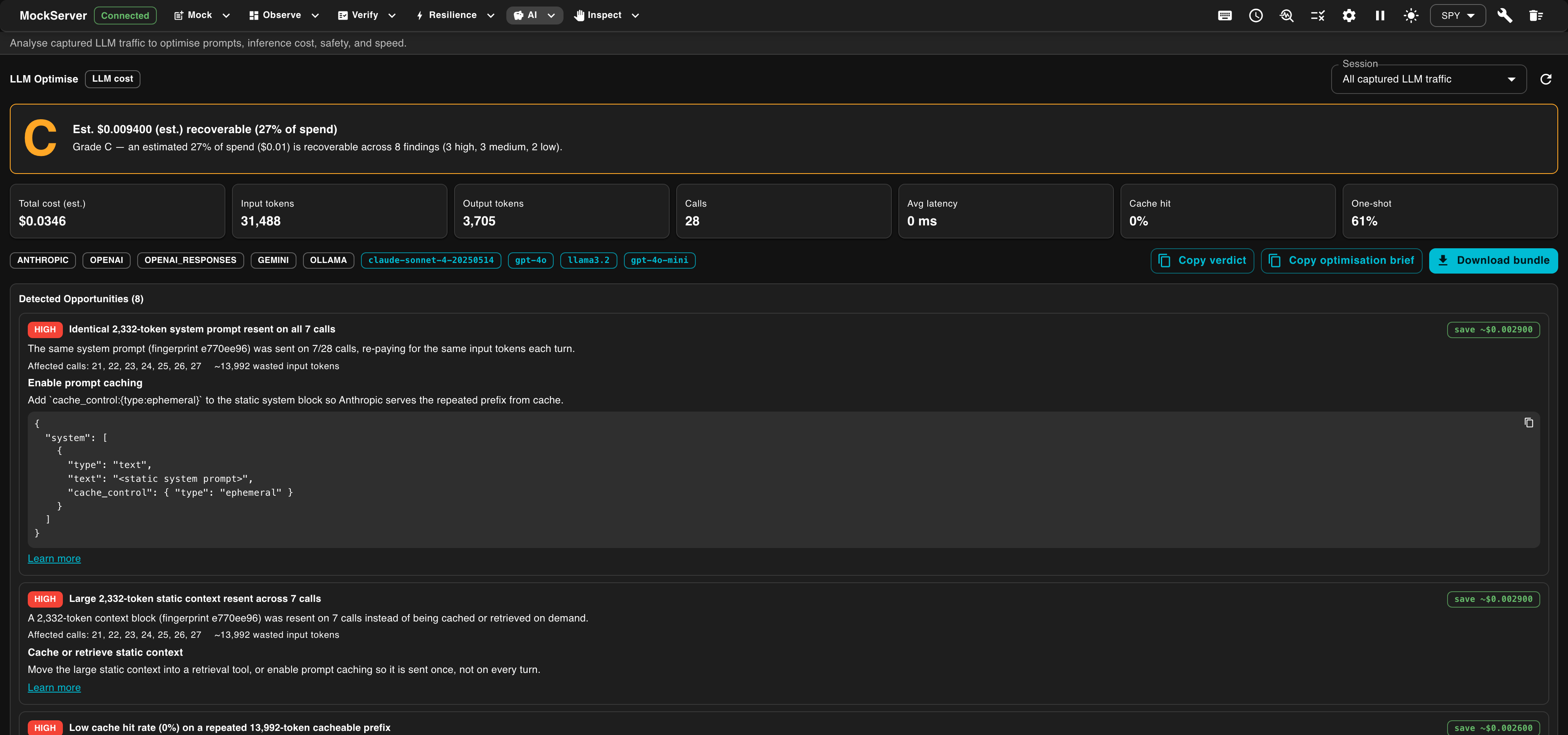Image resolution: width=1568 pixels, height=735 pixels.
Task: Click the clear-all trash icon
Action: point(1536,16)
